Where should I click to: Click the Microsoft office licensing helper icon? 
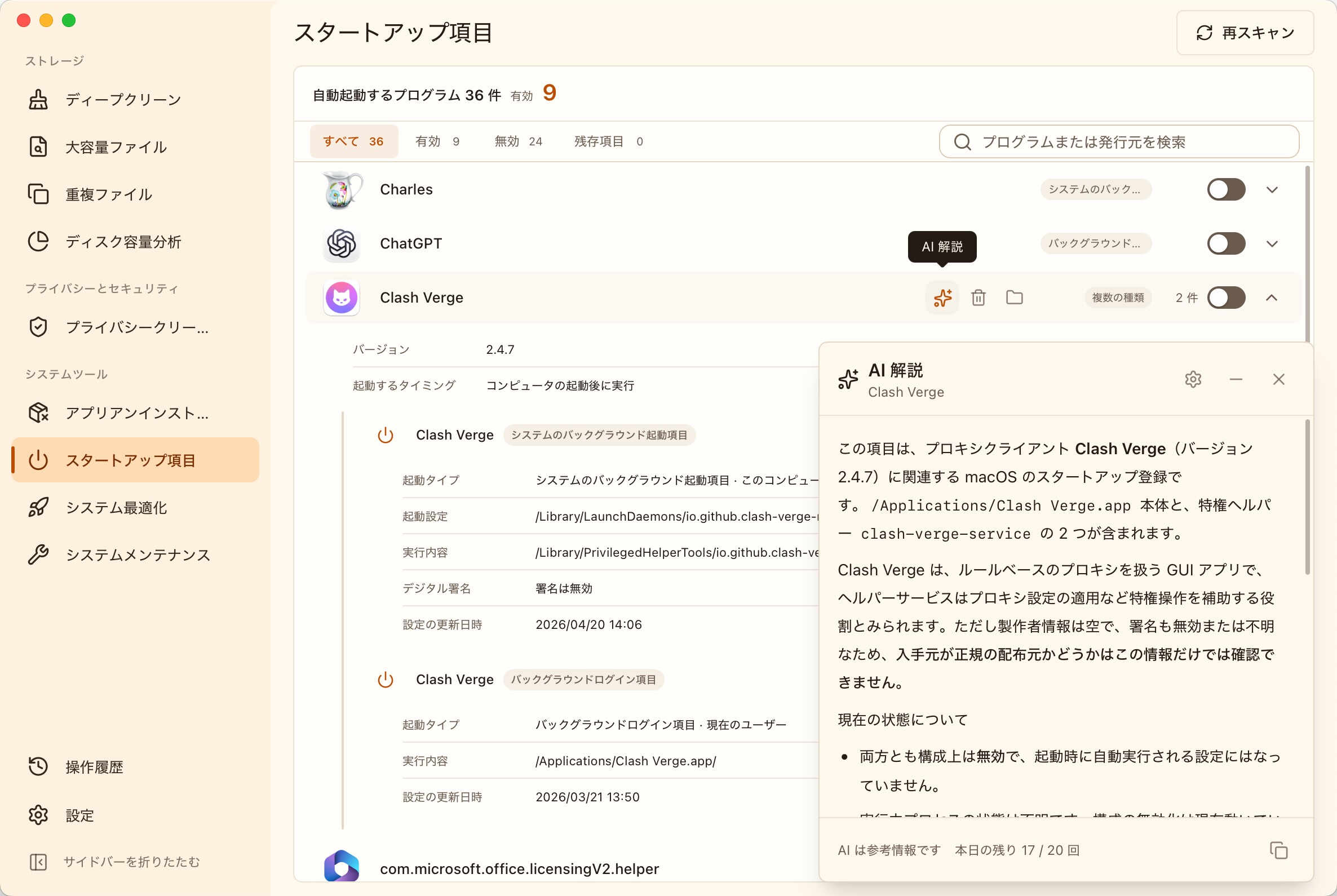(341, 866)
